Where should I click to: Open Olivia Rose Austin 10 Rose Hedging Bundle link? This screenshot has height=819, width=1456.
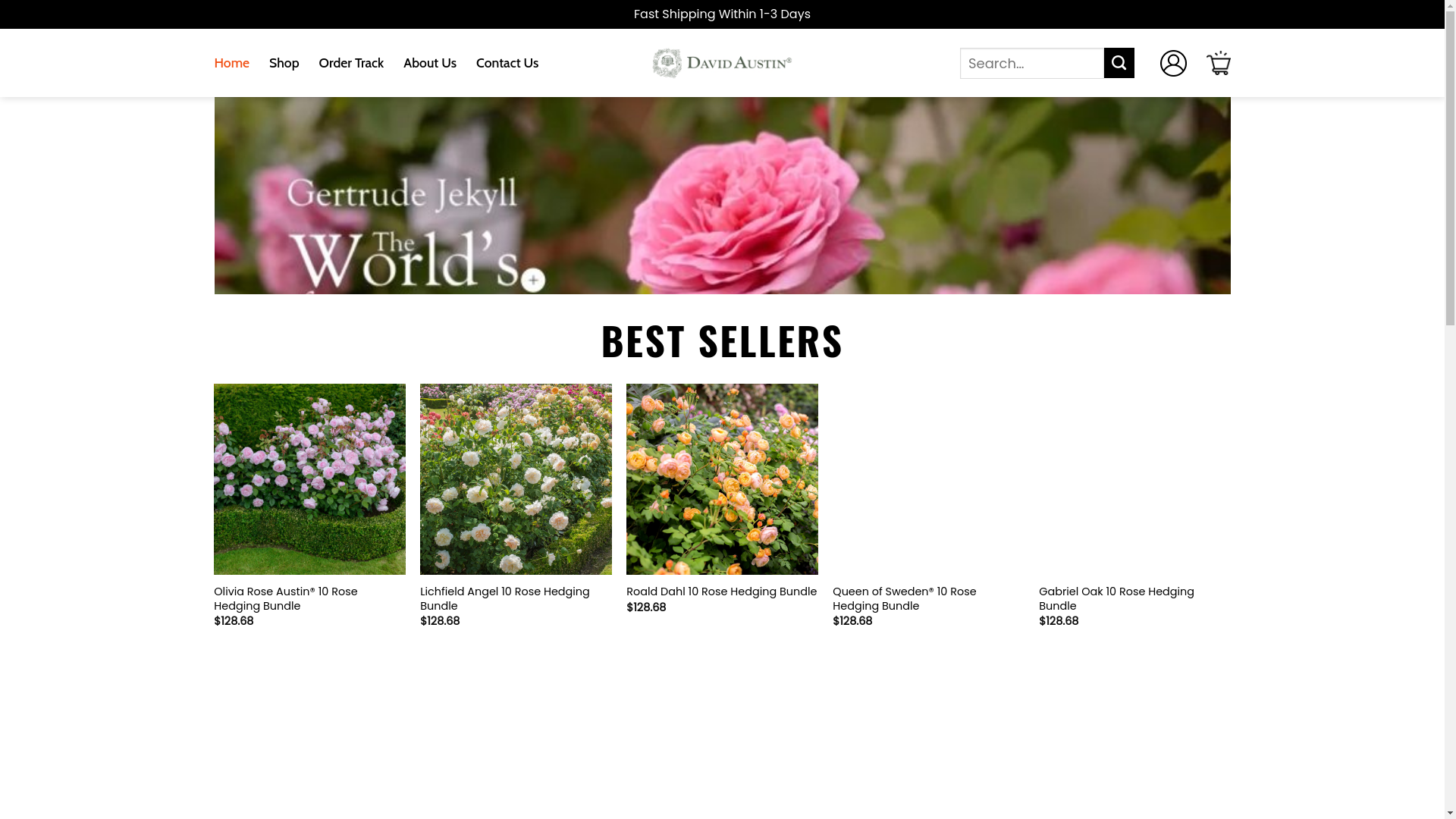click(286, 598)
